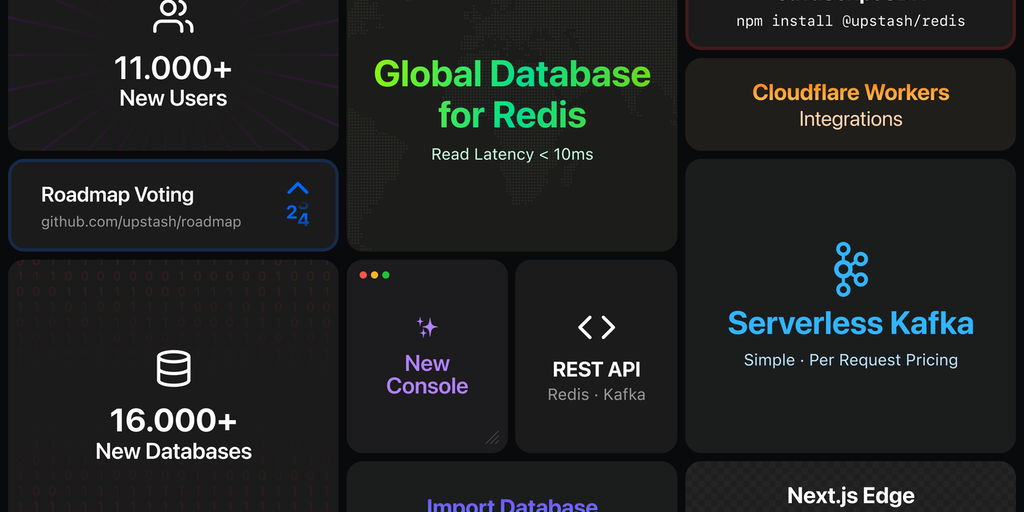
Task: Click the New Console purple label
Action: point(427,374)
